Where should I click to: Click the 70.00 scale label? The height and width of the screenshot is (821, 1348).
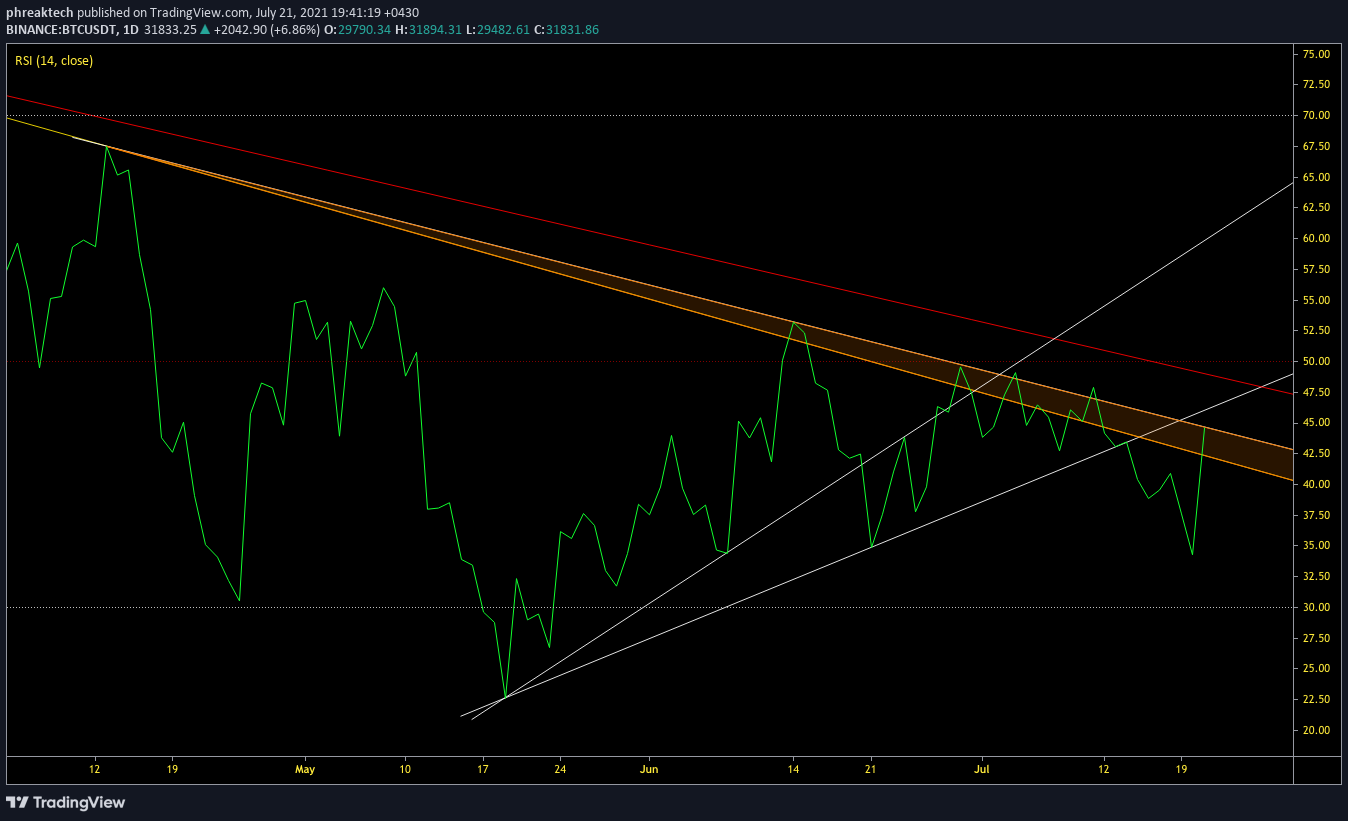[x=1315, y=115]
